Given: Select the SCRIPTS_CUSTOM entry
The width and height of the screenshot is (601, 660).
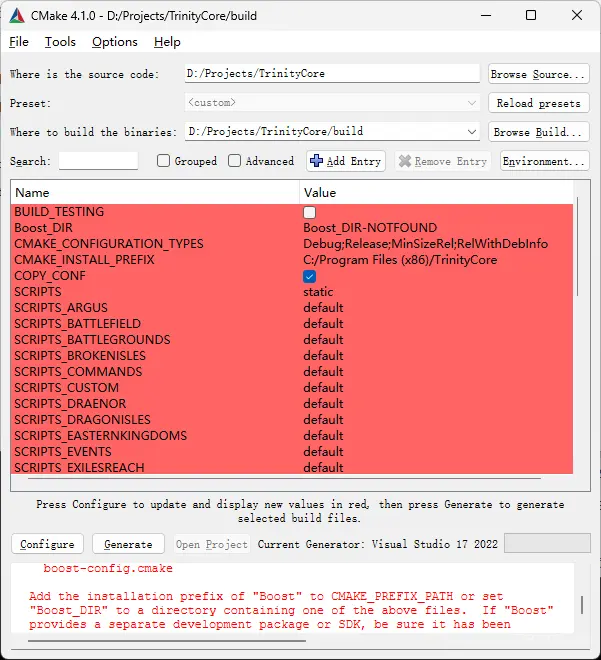Looking at the screenshot, I should click(x=66, y=388).
